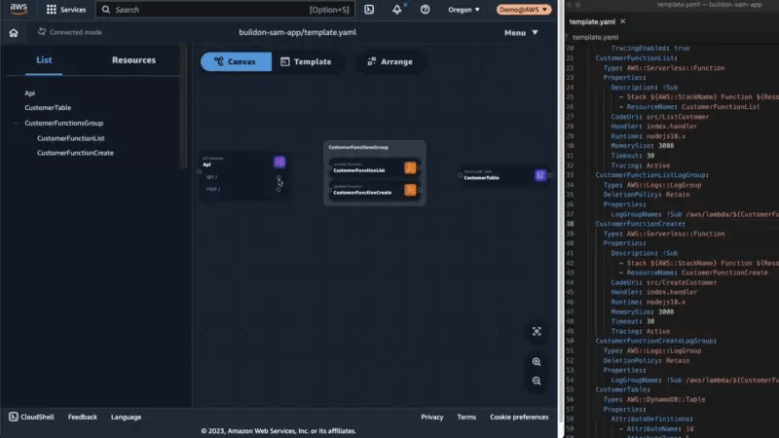Zoom out on the canvas
779x438 pixels.
[537, 381]
